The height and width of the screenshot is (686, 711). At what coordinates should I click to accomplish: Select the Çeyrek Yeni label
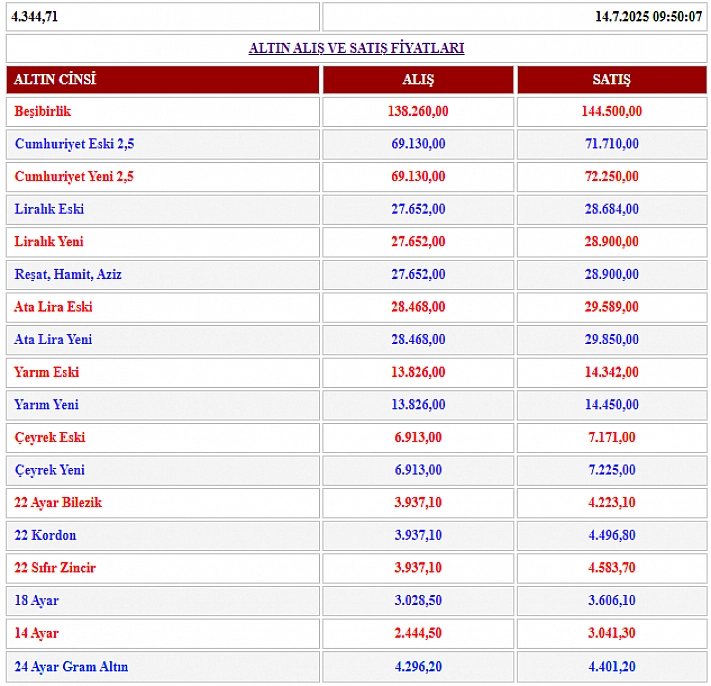[50, 471]
